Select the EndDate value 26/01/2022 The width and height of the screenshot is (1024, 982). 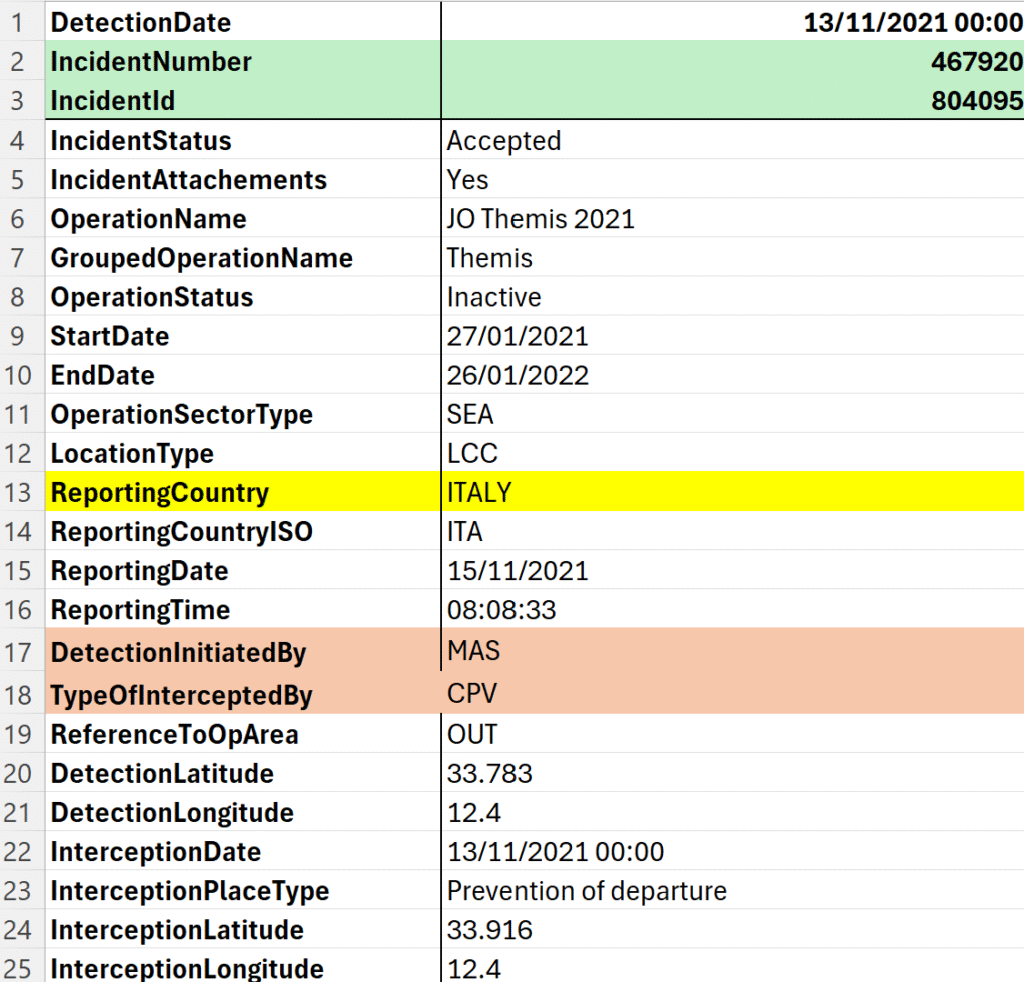(x=517, y=375)
